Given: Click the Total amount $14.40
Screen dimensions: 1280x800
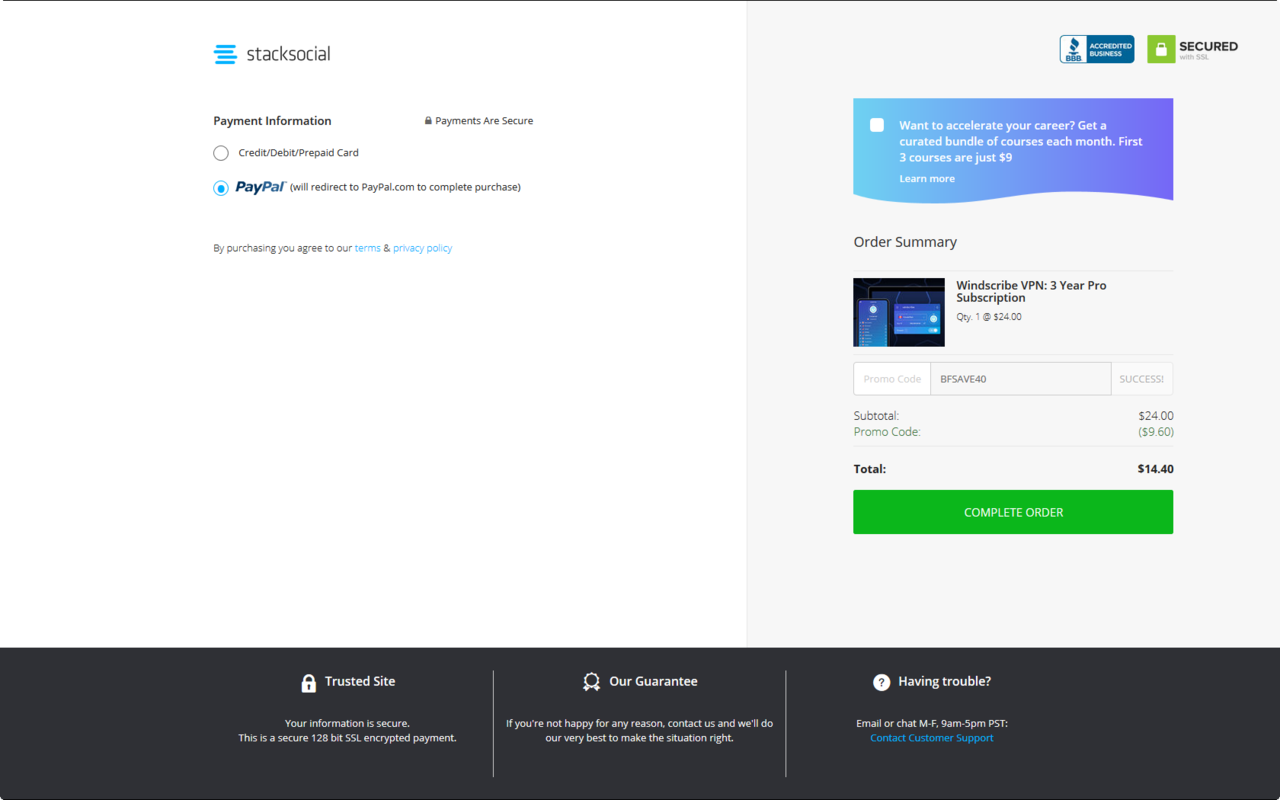Looking at the screenshot, I should (1155, 469).
